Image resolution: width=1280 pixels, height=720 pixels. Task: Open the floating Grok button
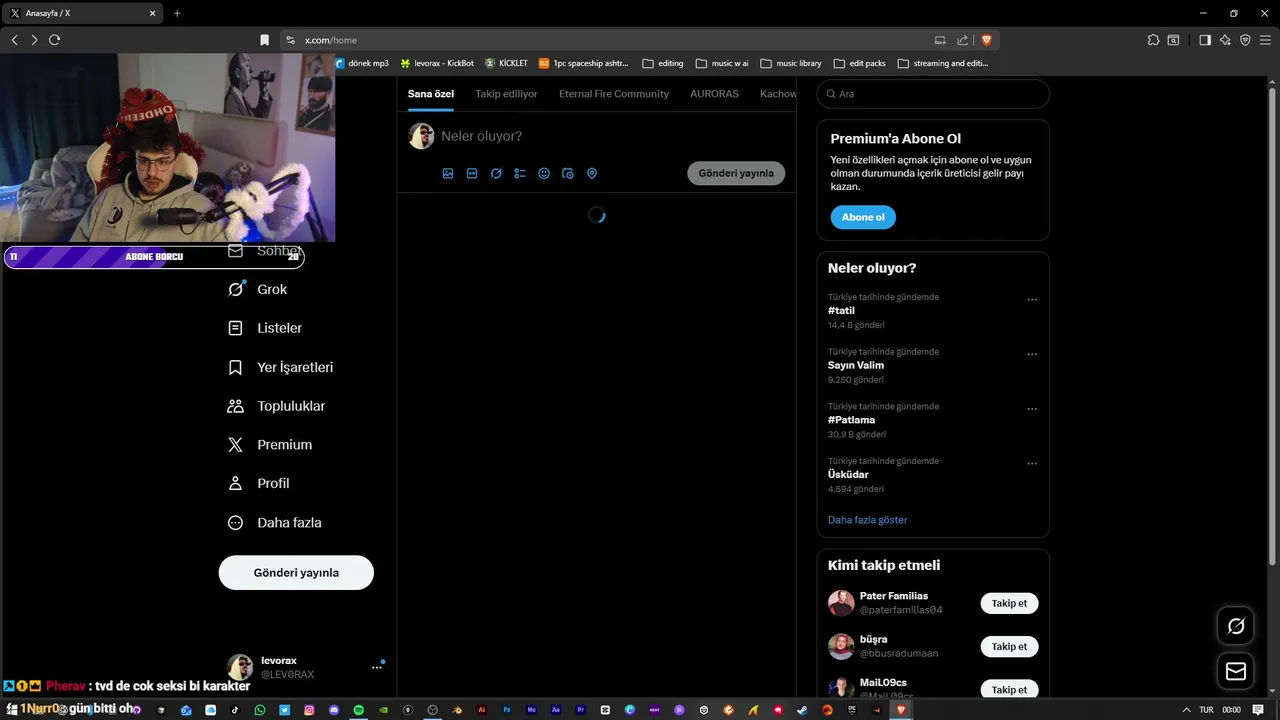[x=1236, y=626]
